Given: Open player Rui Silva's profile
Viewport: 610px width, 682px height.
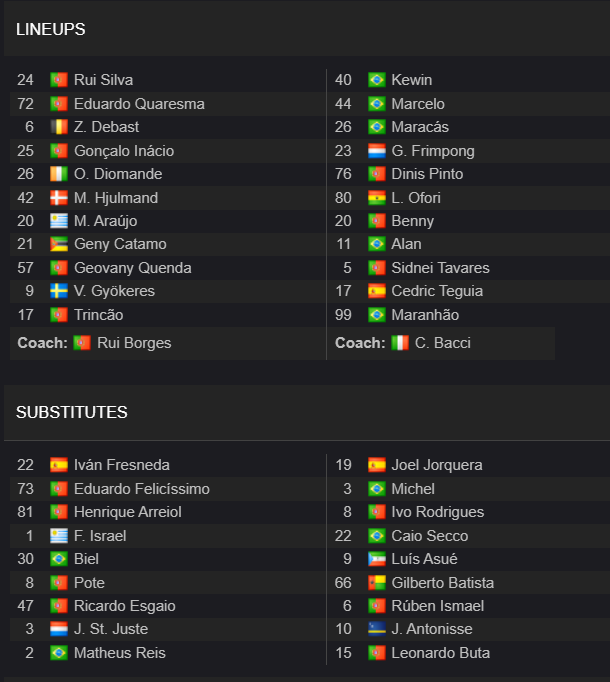Looking at the screenshot, I should click(104, 80).
